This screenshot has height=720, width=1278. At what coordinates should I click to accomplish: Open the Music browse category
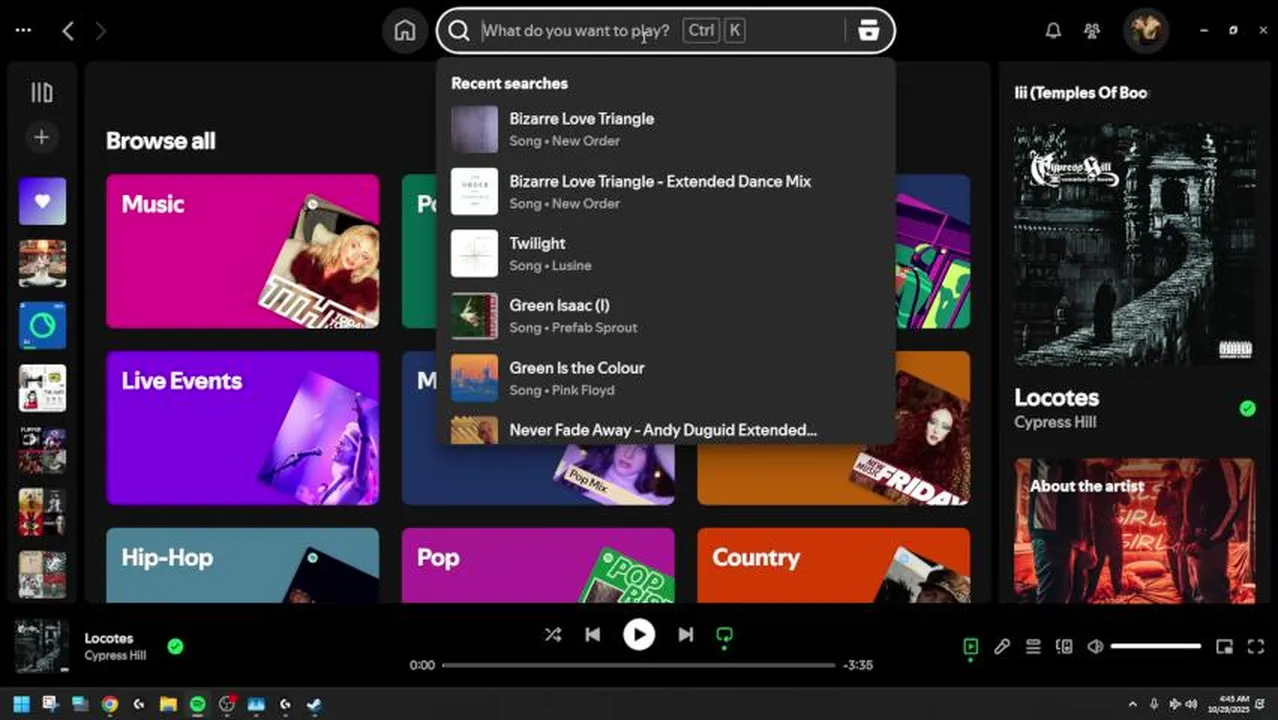[x=242, y=251]
